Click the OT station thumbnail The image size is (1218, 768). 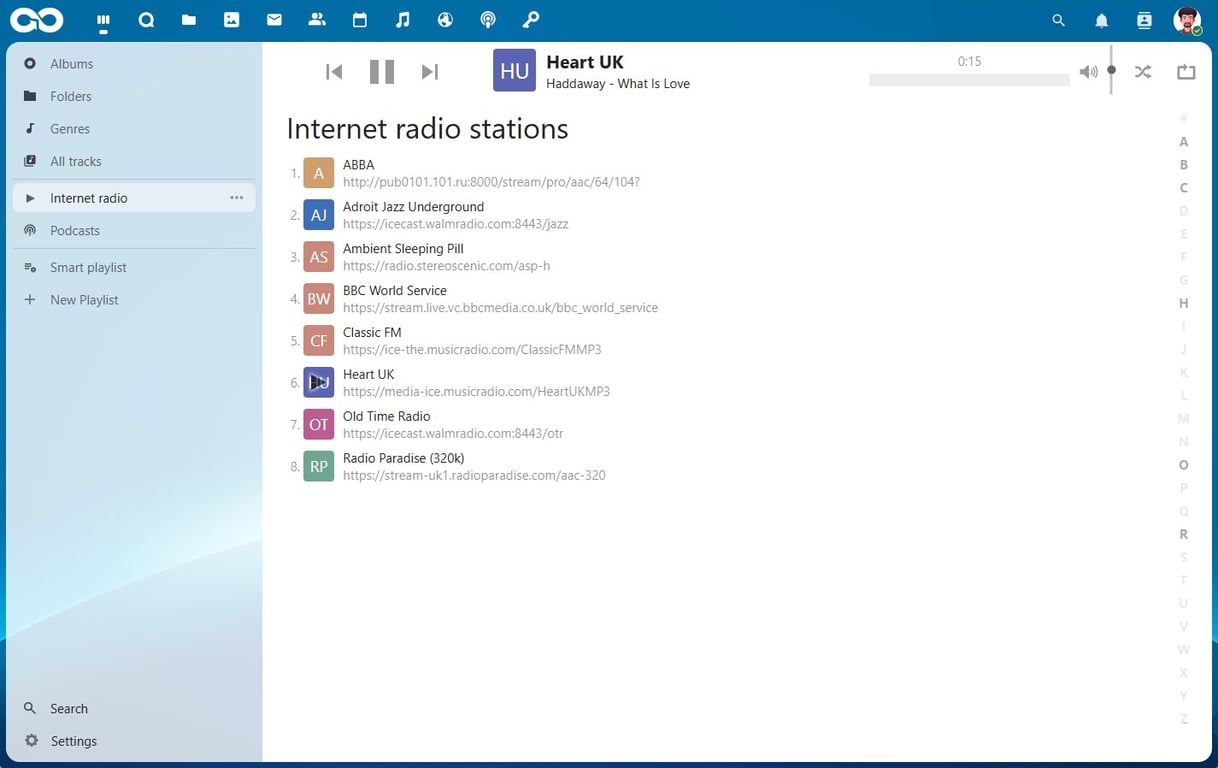(319, 424)
